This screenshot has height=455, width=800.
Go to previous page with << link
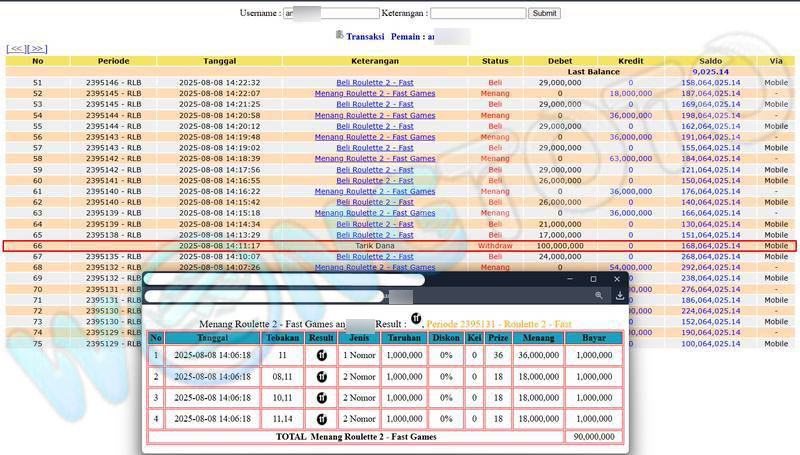tap(16, 48)
